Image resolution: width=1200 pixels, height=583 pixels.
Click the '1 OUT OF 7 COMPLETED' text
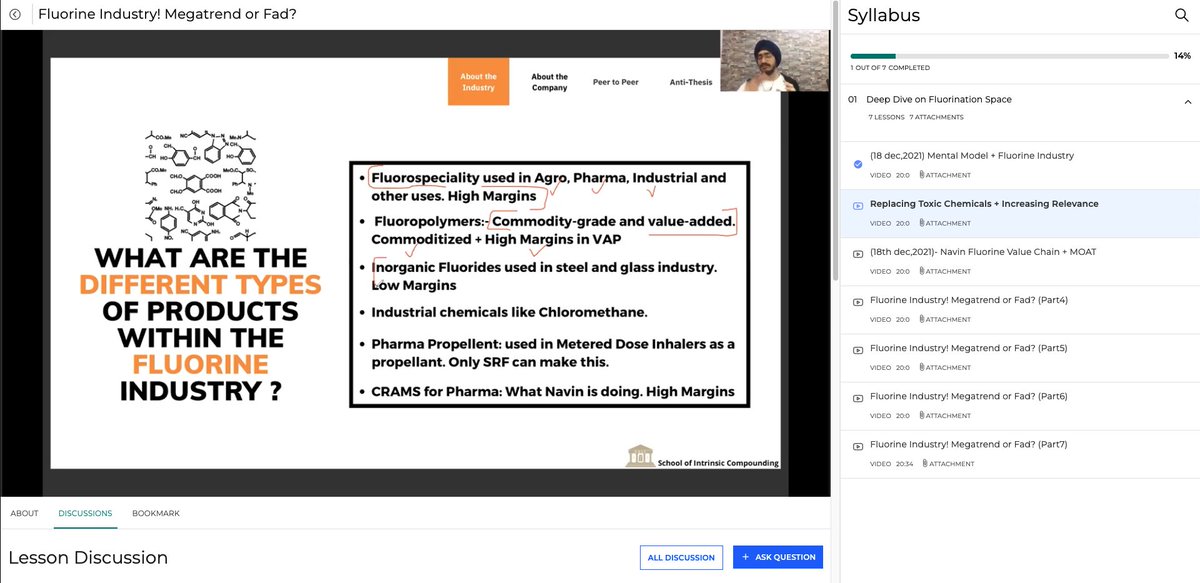click(x=890, y=68)
